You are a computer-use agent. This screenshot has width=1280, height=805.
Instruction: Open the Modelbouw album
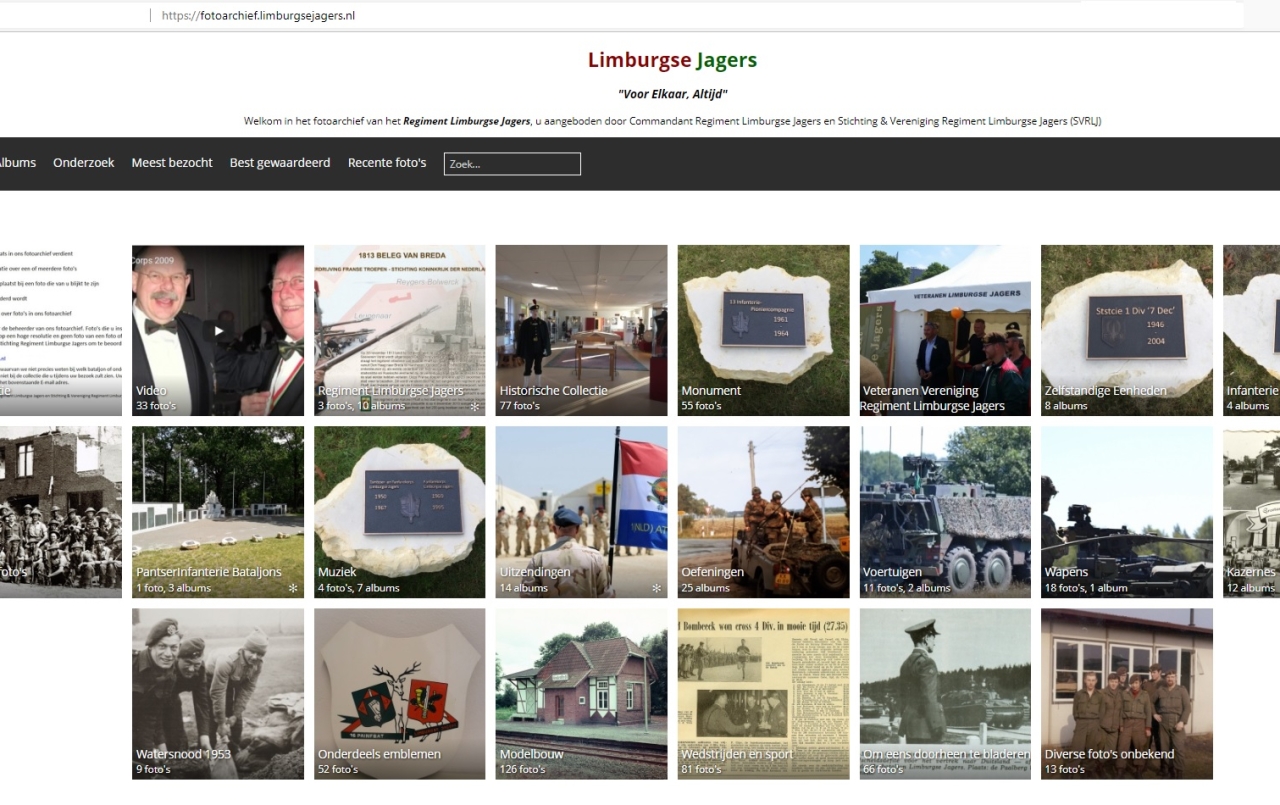tap(580, 693)
